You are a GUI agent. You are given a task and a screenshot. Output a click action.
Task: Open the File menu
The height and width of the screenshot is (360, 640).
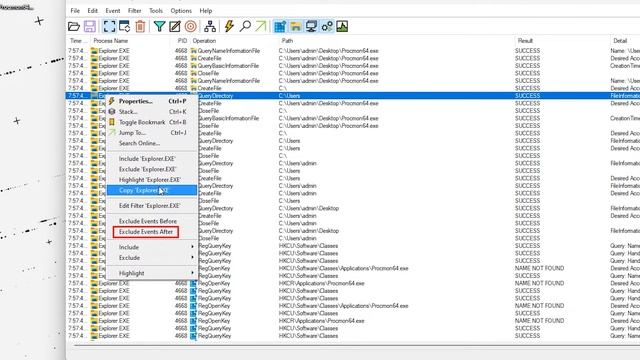point(75,11)
